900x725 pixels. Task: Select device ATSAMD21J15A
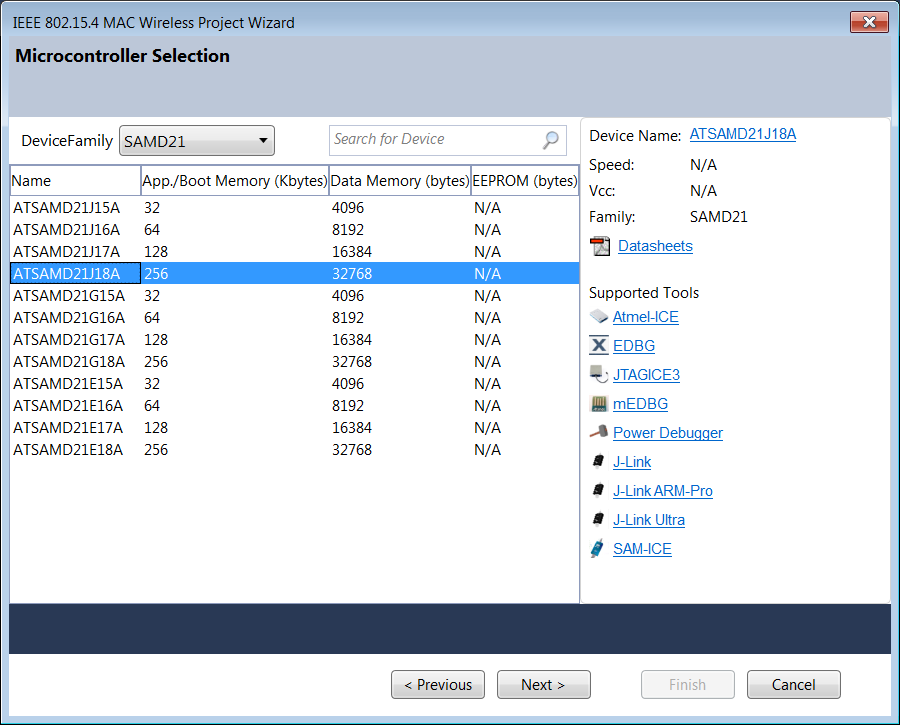294,208
